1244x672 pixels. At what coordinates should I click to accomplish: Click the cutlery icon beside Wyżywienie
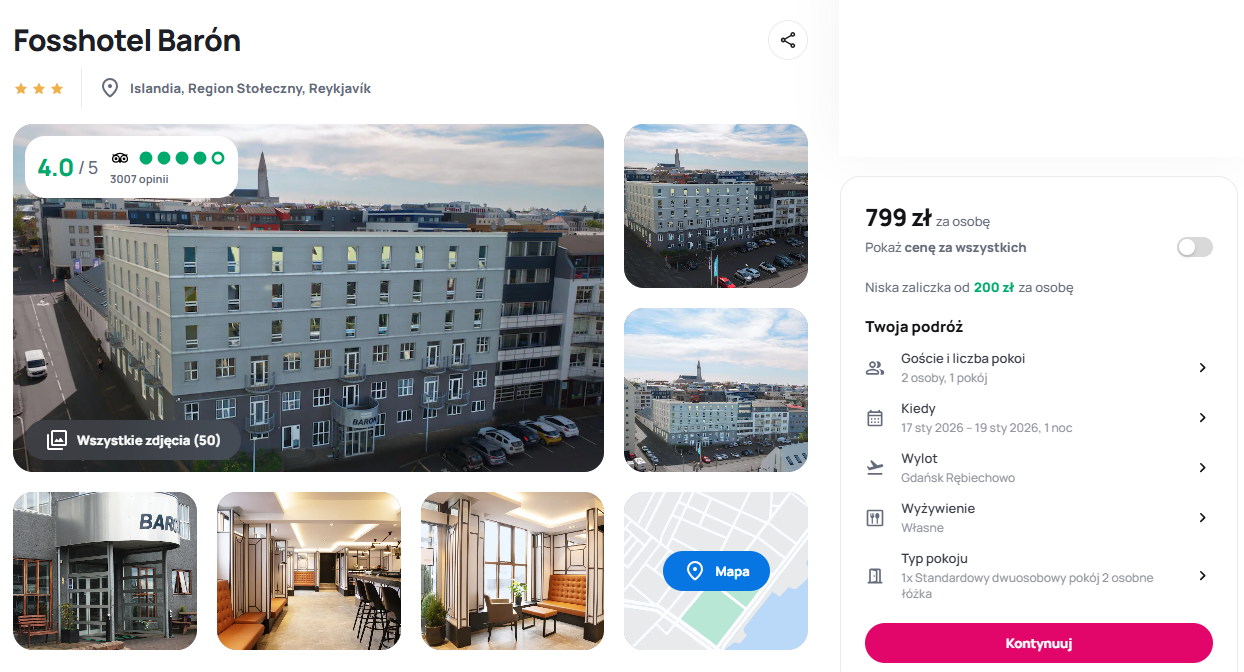pyautogui.click(x=875, y=518)
